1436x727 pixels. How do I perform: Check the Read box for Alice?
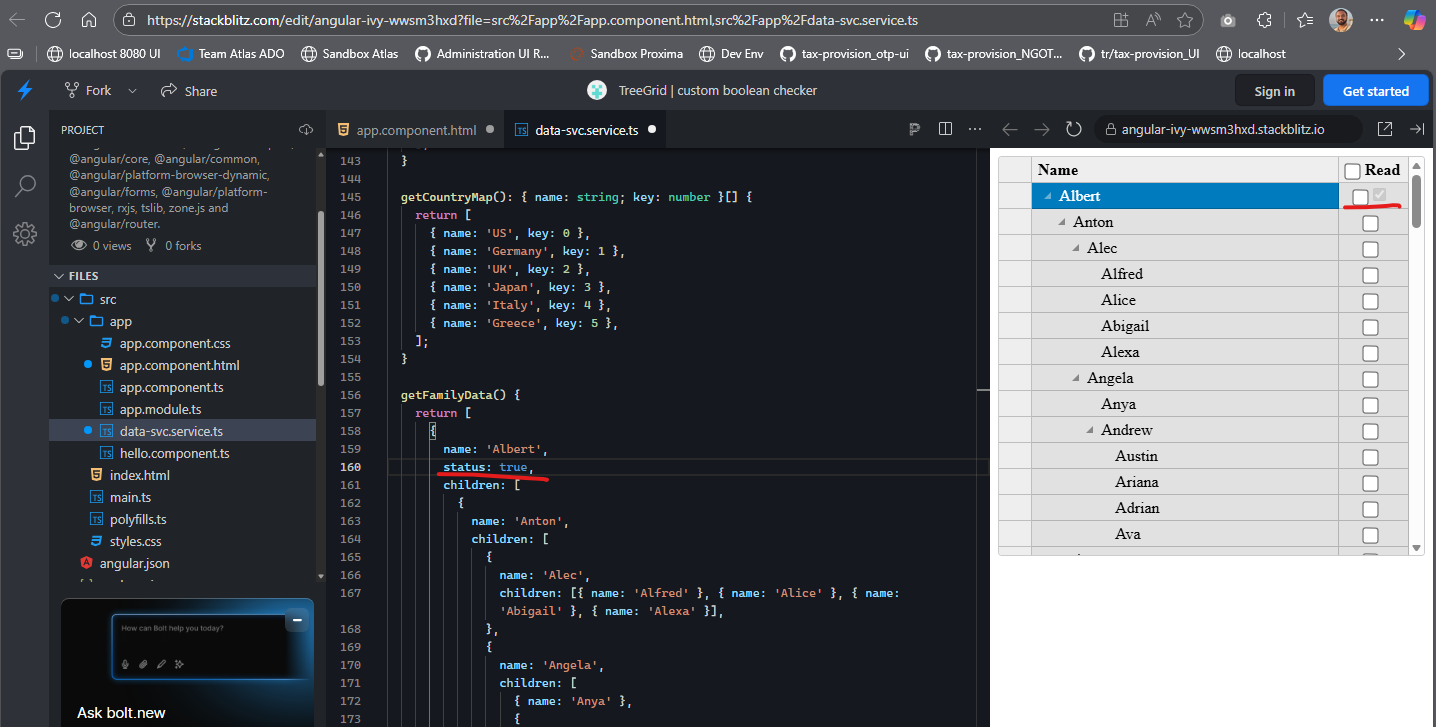[x=1370, y=301]
